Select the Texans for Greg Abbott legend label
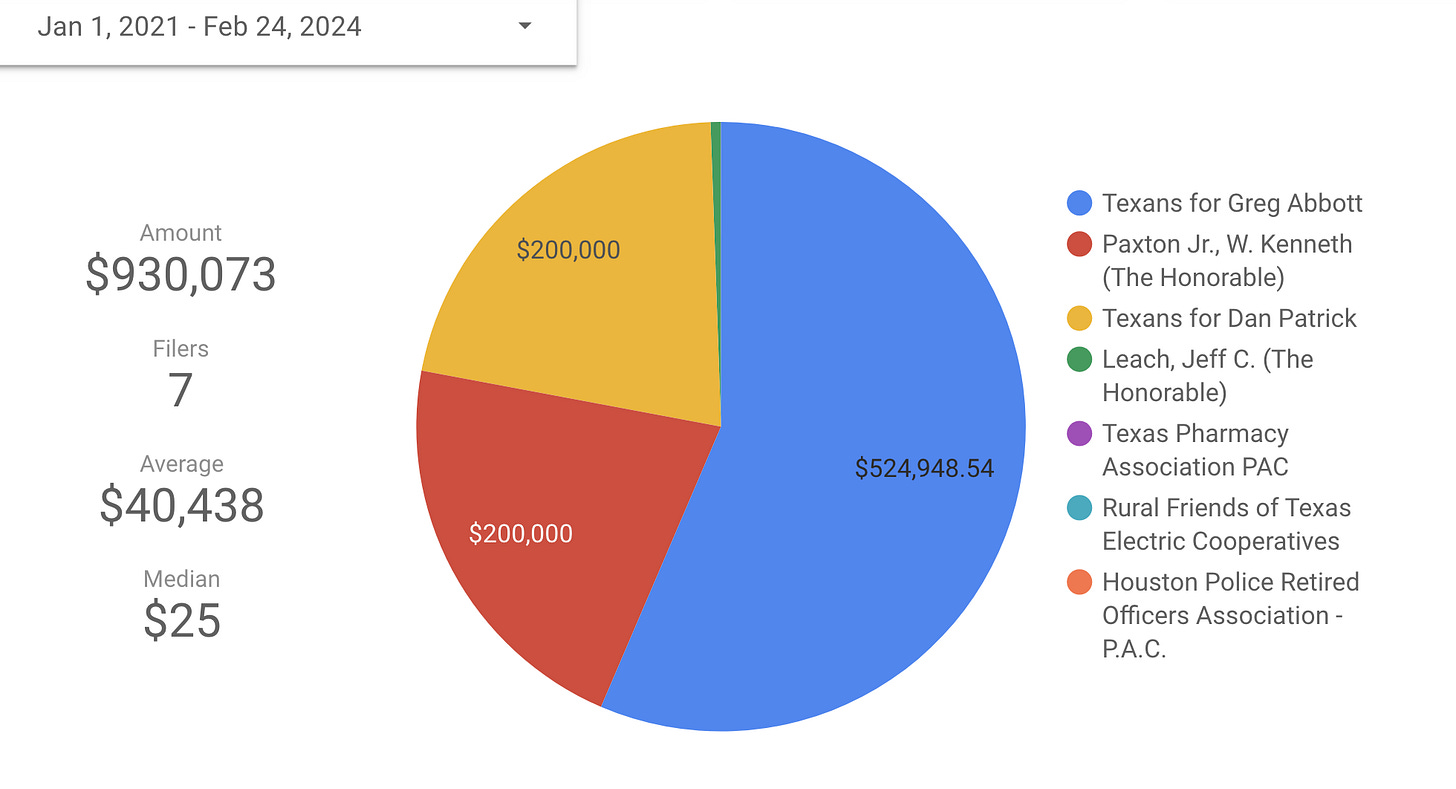 tap(1232, 203)
